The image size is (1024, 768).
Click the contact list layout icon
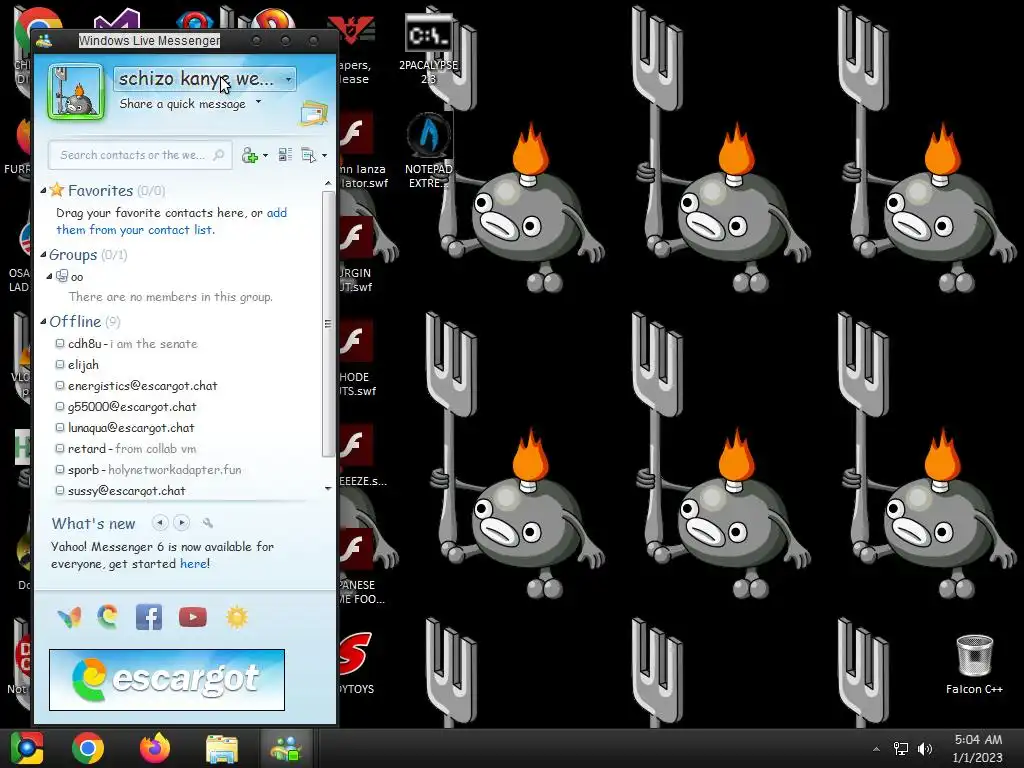(285, 155)
